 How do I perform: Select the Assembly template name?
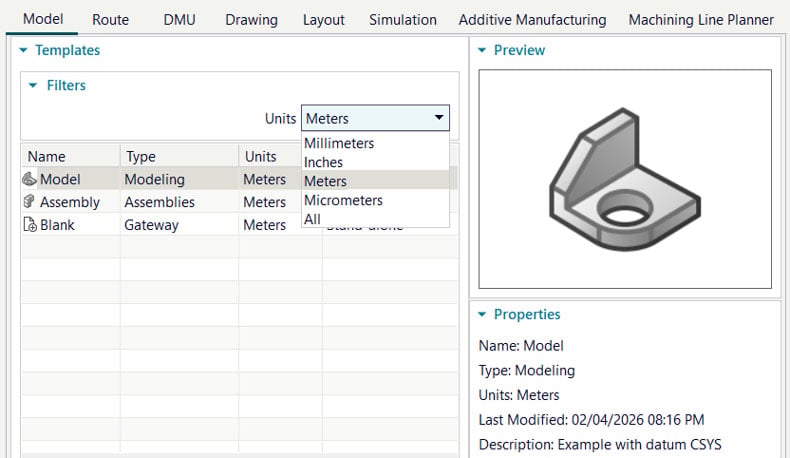click(70, 202)
